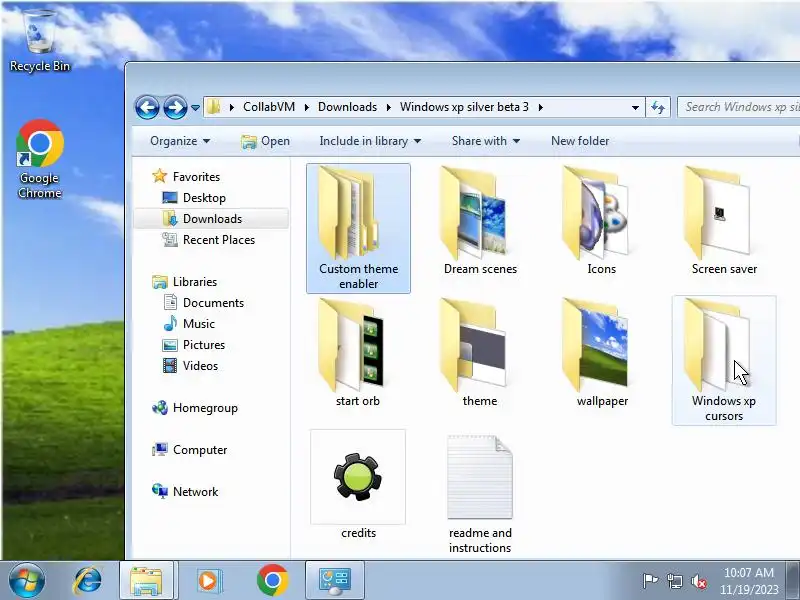The height and width of the screenshot is (600, 800).
Task: Select the credits file icon
Action: click(358, 485)
